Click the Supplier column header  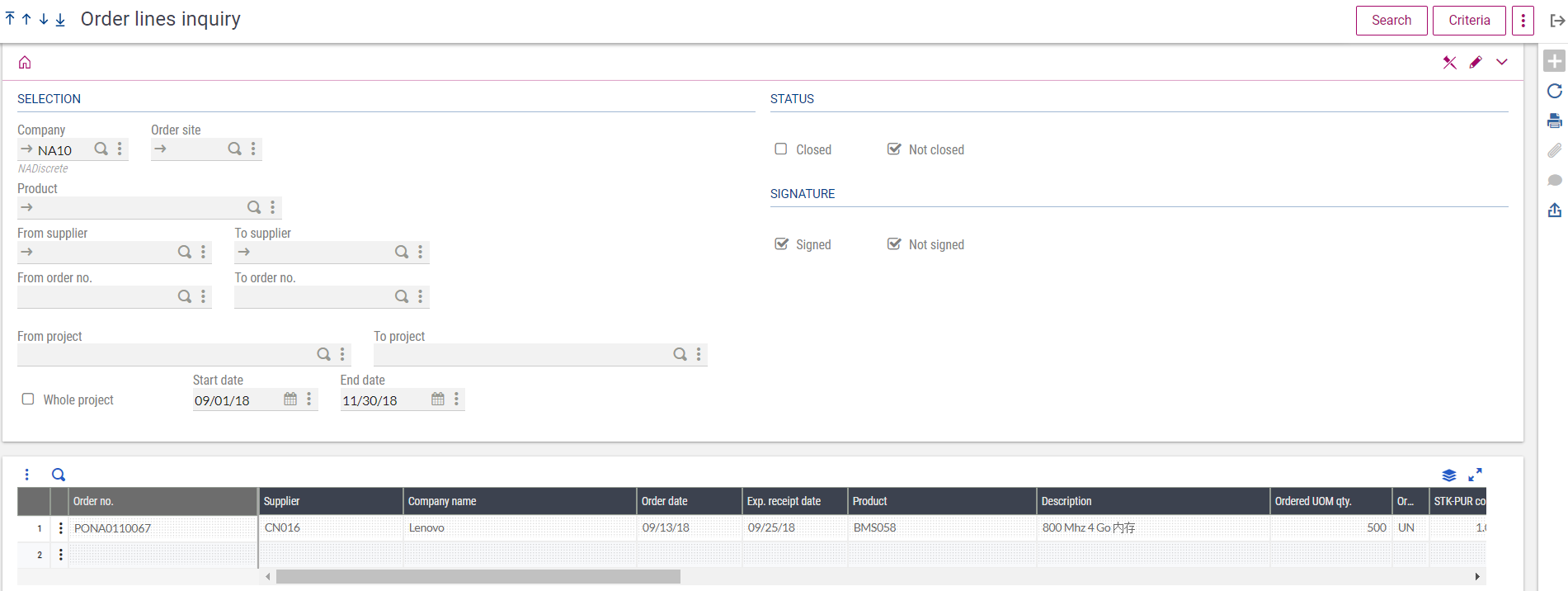pos(330,501)
